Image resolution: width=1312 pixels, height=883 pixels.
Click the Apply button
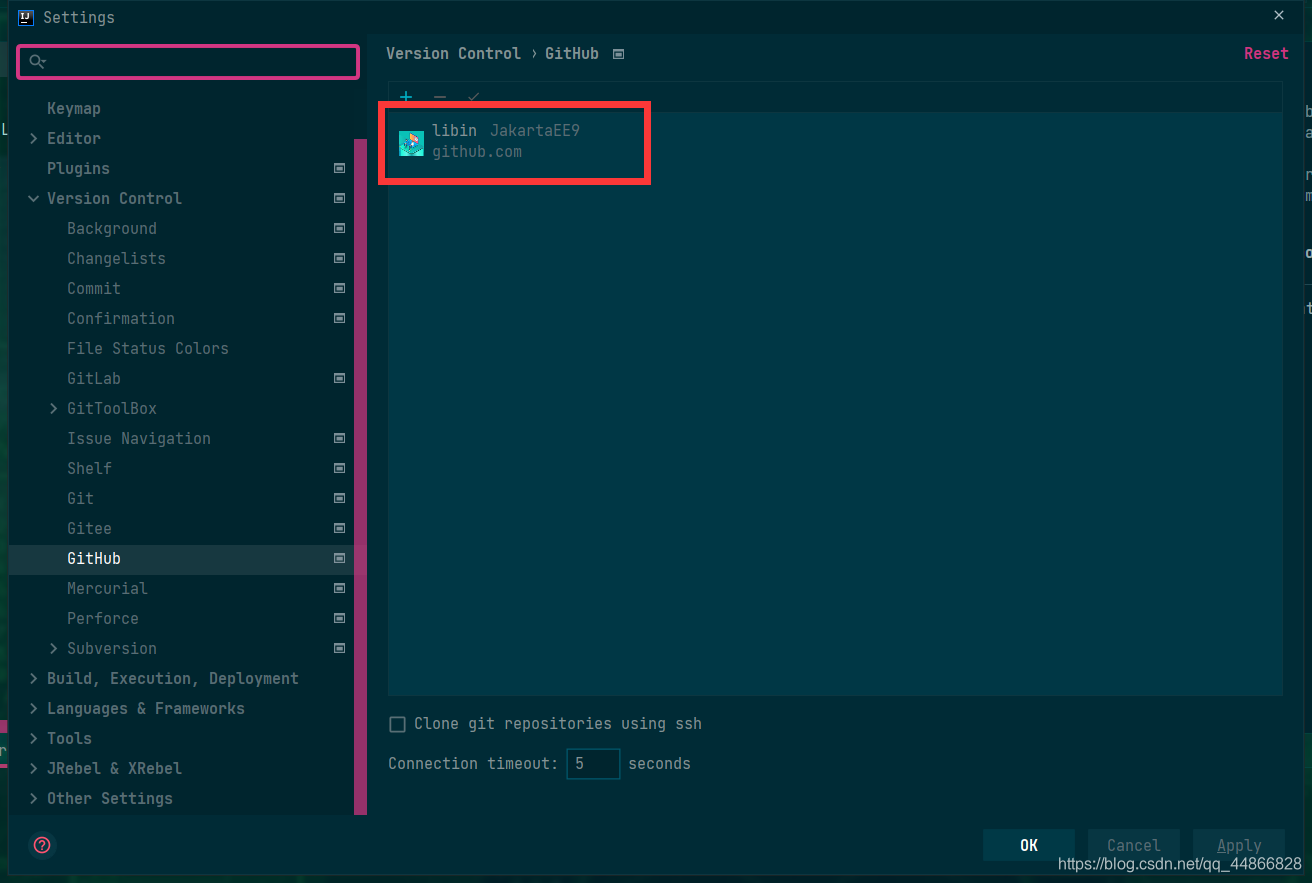click(1238, 845)
